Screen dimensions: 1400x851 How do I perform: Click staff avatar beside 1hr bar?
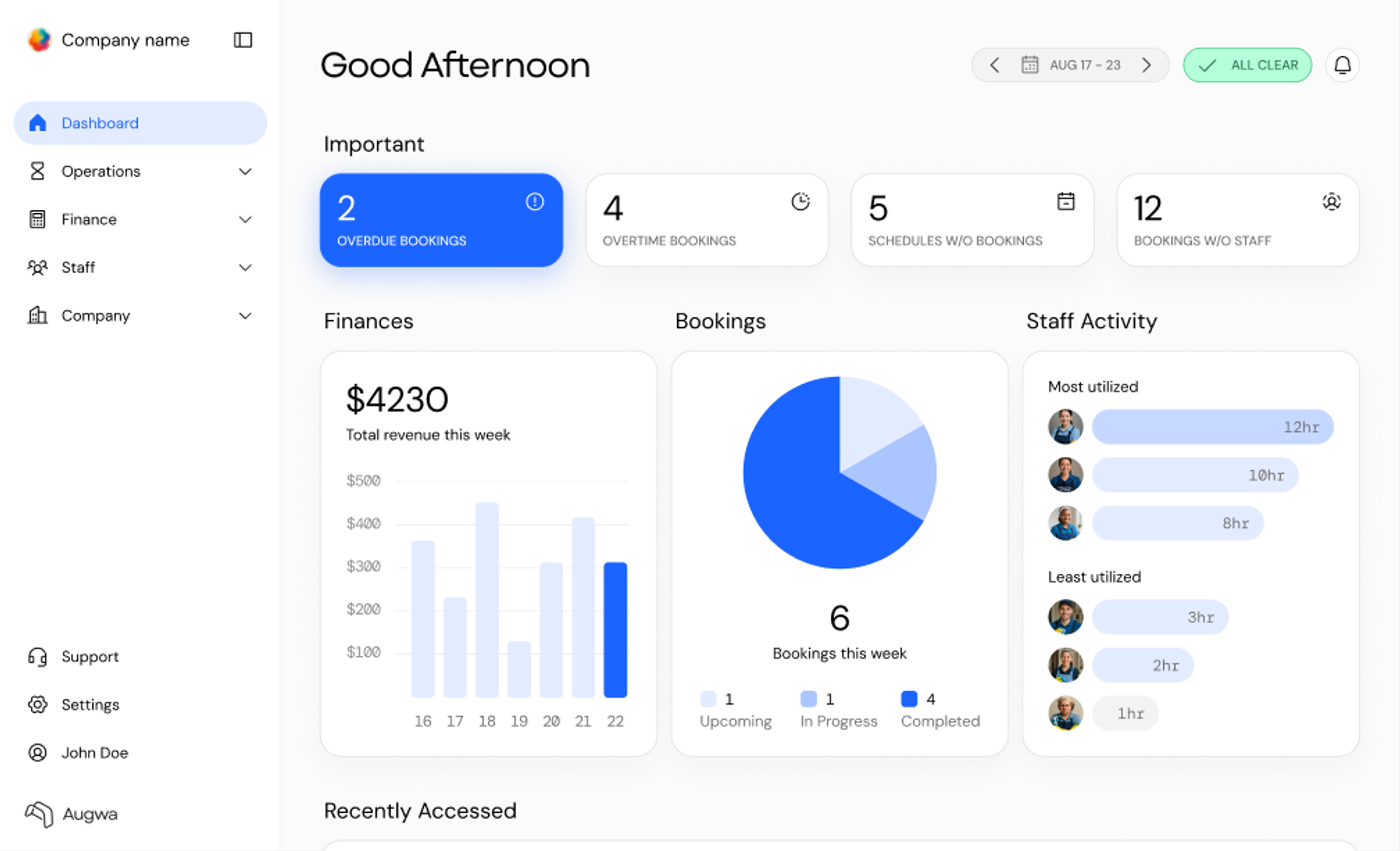[1066, 713]
